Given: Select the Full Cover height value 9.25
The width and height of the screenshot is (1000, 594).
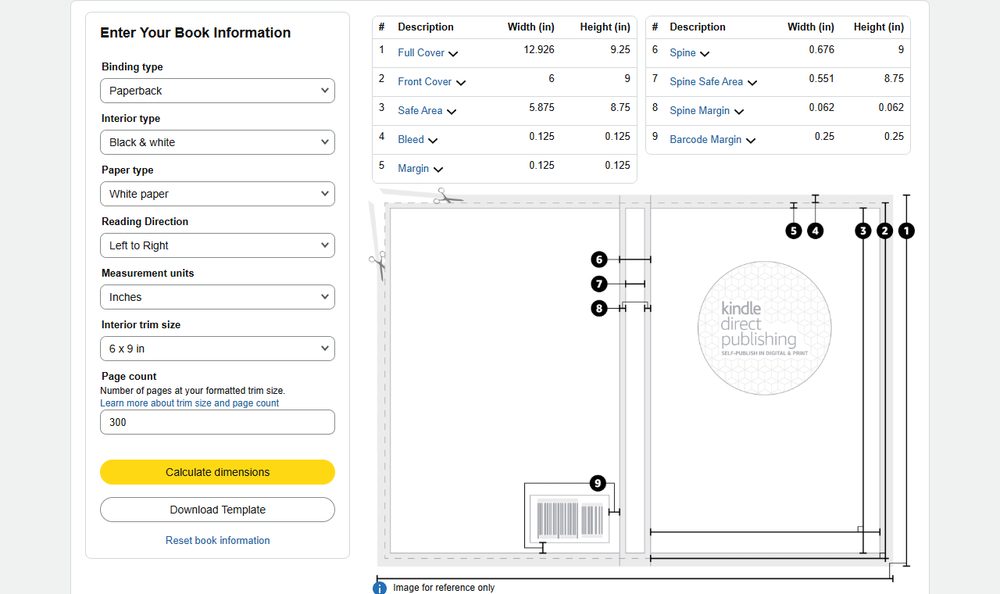Looking at the screenshot, I should pos(620,50).
